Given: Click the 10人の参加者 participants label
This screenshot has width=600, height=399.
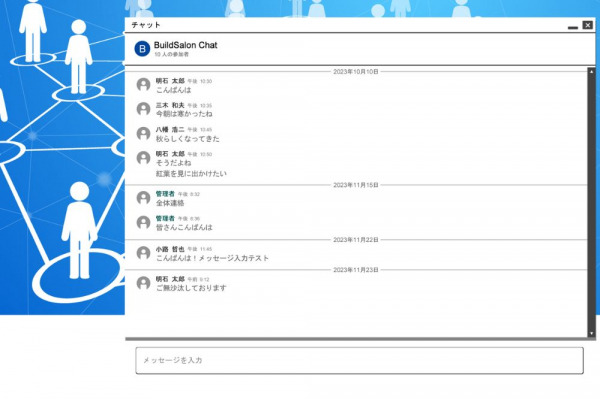Looking at the screenshot, I should pos(171,54).
